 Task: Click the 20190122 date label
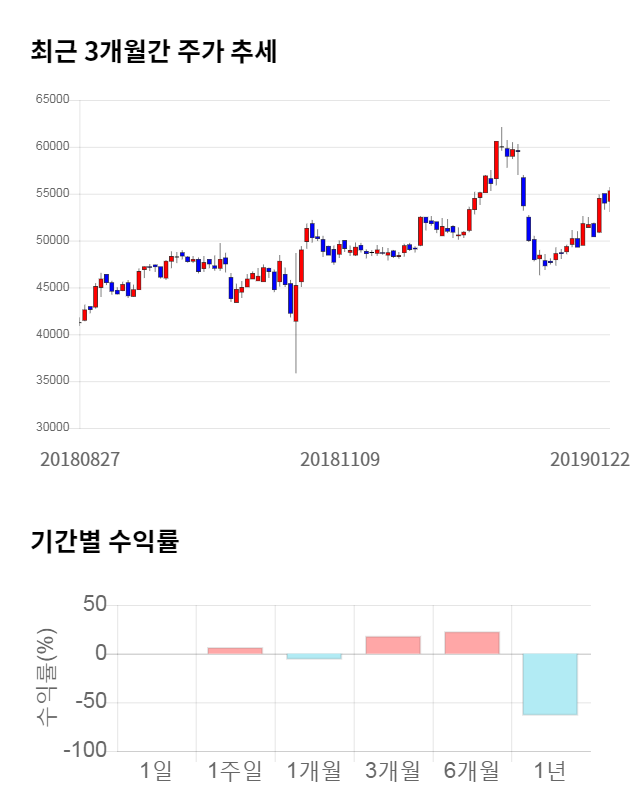click(590, 459)
